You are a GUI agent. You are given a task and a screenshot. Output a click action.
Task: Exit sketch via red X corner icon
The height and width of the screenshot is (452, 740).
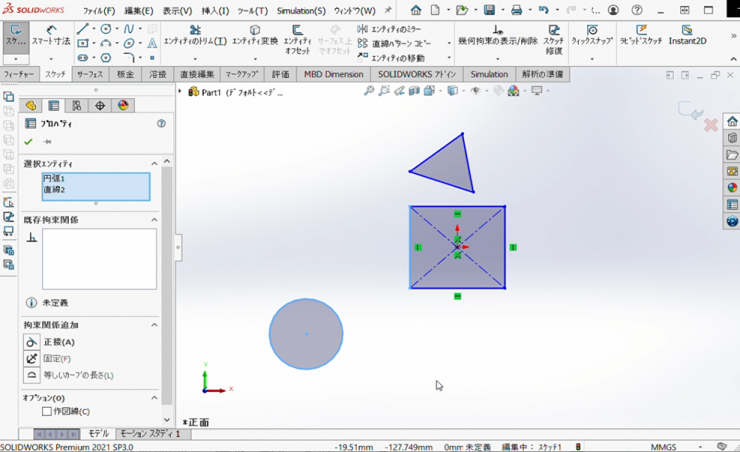711,125
